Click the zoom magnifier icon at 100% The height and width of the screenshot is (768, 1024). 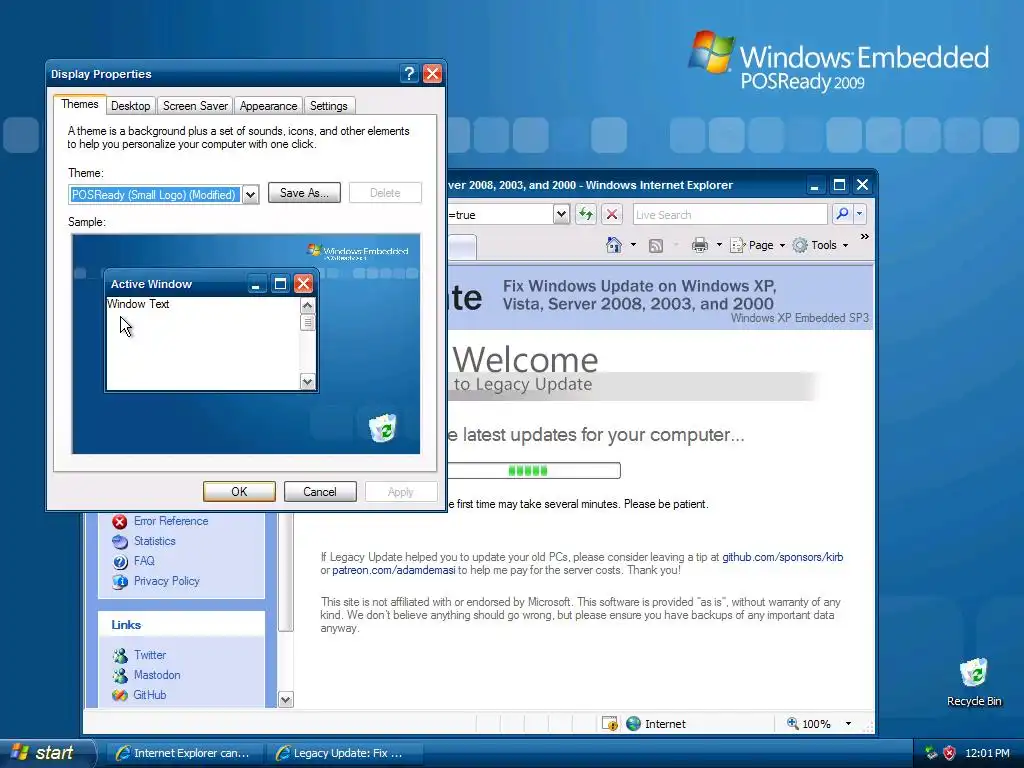pyautogui.click(x=792, y=723)
